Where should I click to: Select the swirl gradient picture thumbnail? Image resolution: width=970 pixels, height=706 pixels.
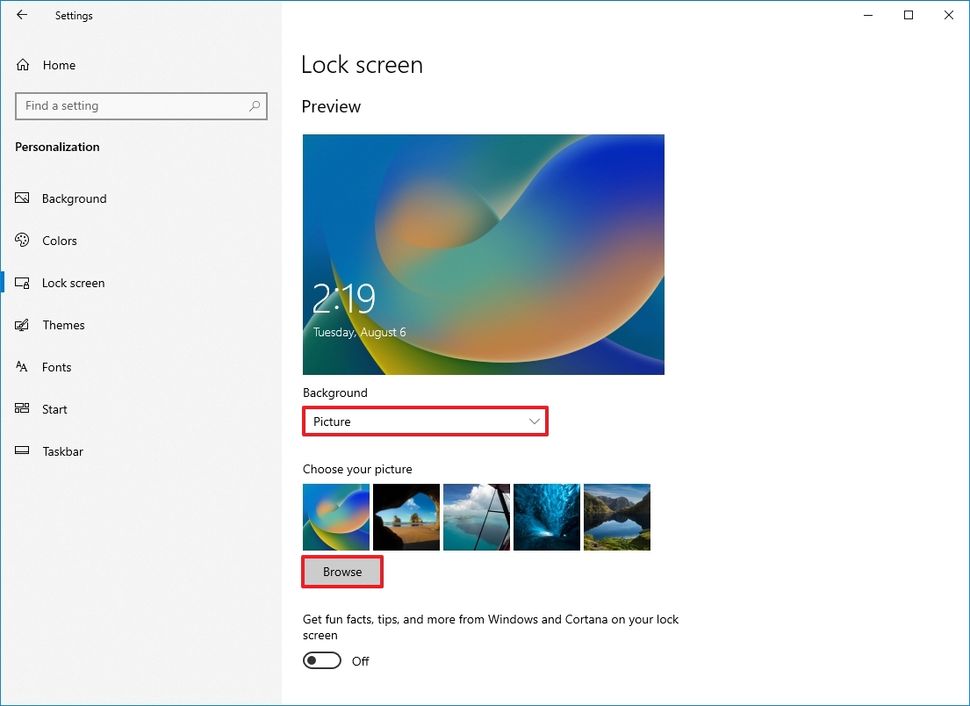click(x=336, y=517)
